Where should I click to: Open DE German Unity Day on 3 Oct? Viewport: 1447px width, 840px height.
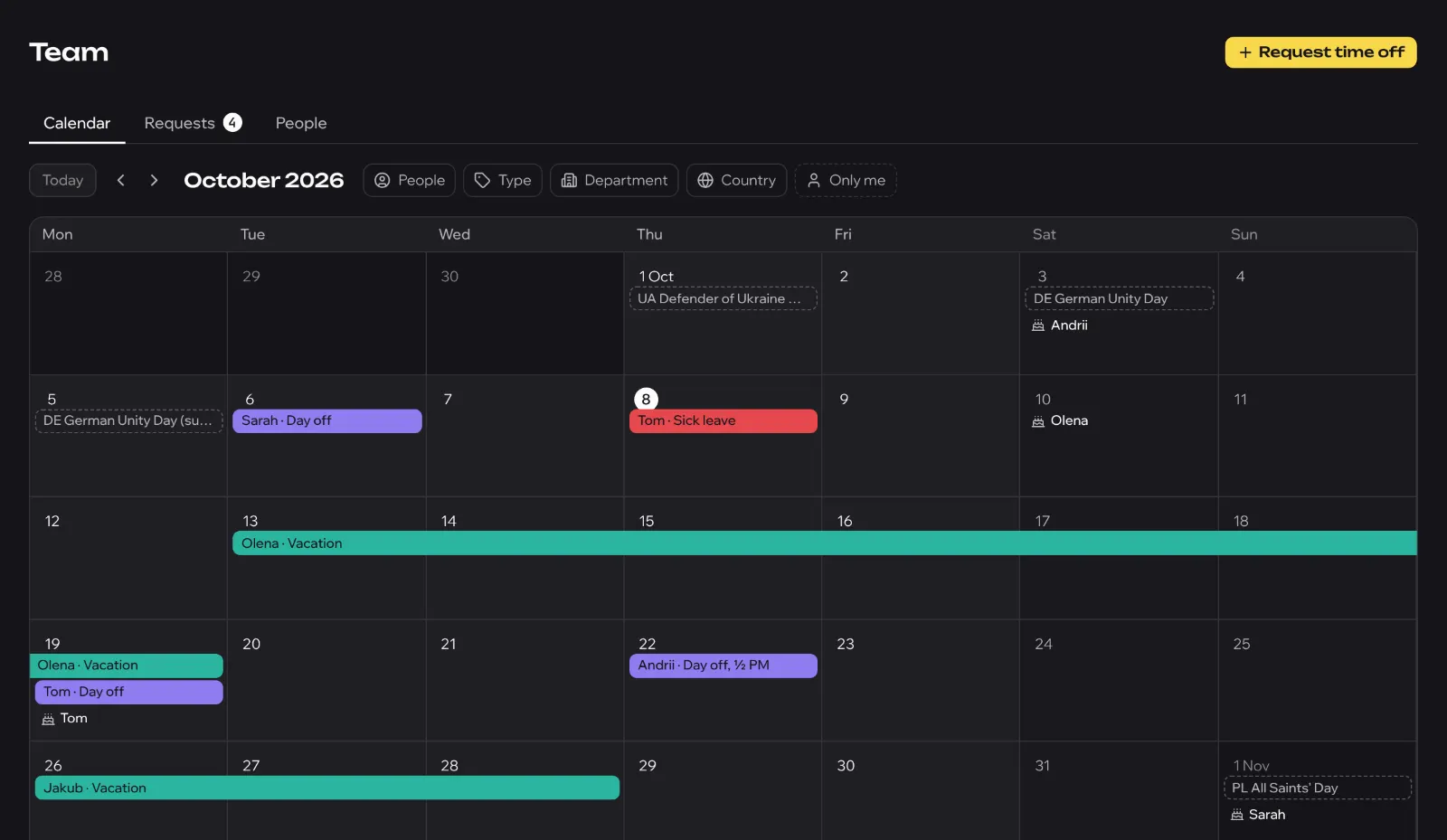(x=1119, y=298)
